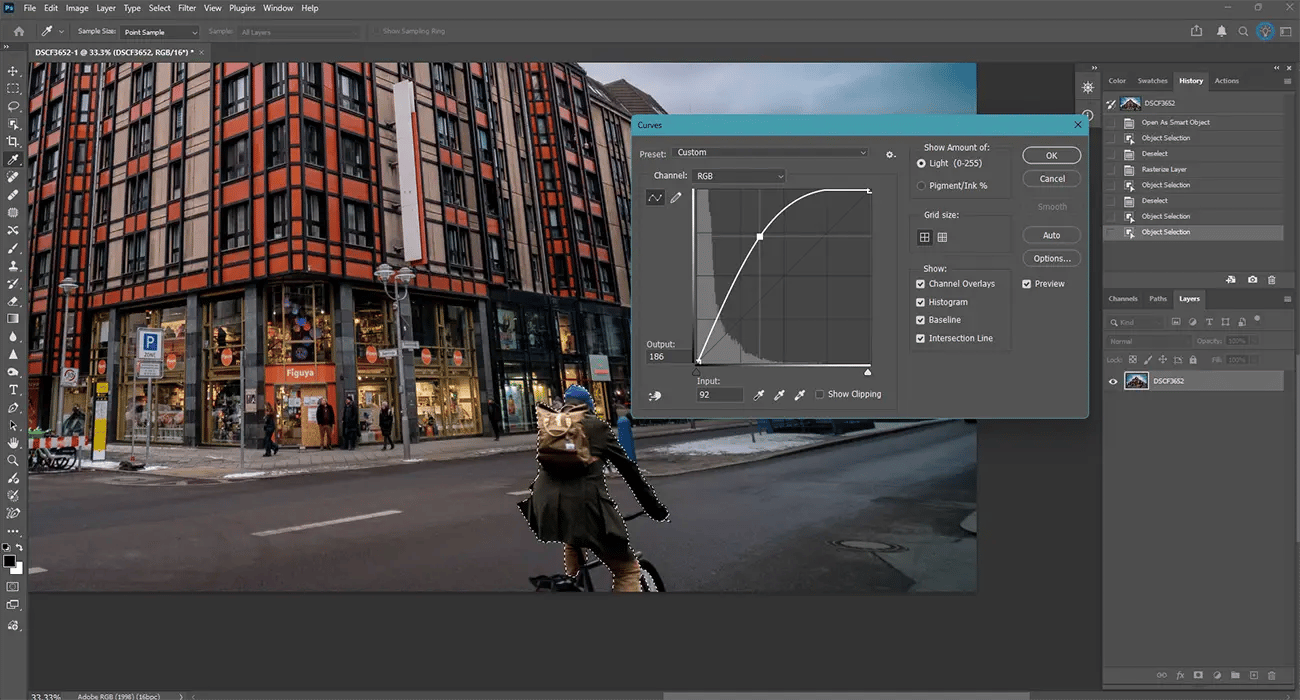Click the Output value field in Curves
This screenshot has width=1300, height=700.
click(x=670, y=357)
